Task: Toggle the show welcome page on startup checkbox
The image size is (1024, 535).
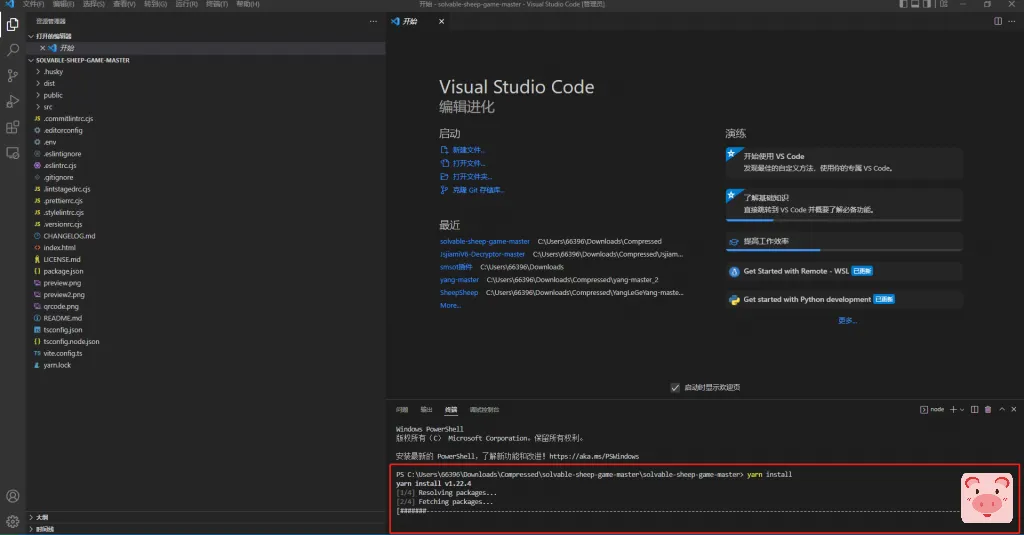Action: click(x=675, y=387)
